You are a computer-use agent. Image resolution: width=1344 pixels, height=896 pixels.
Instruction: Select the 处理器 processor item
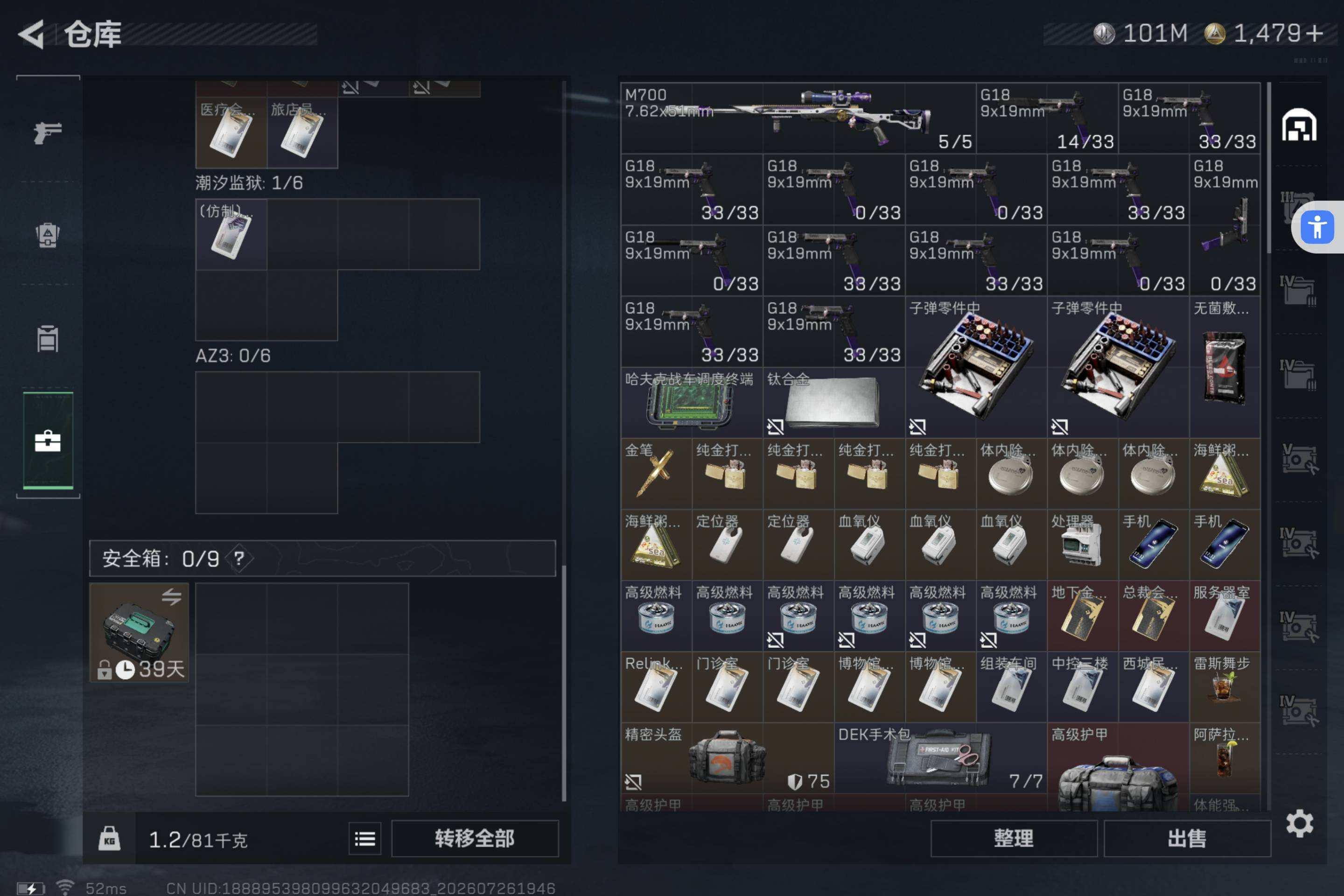pos(1082,545)
